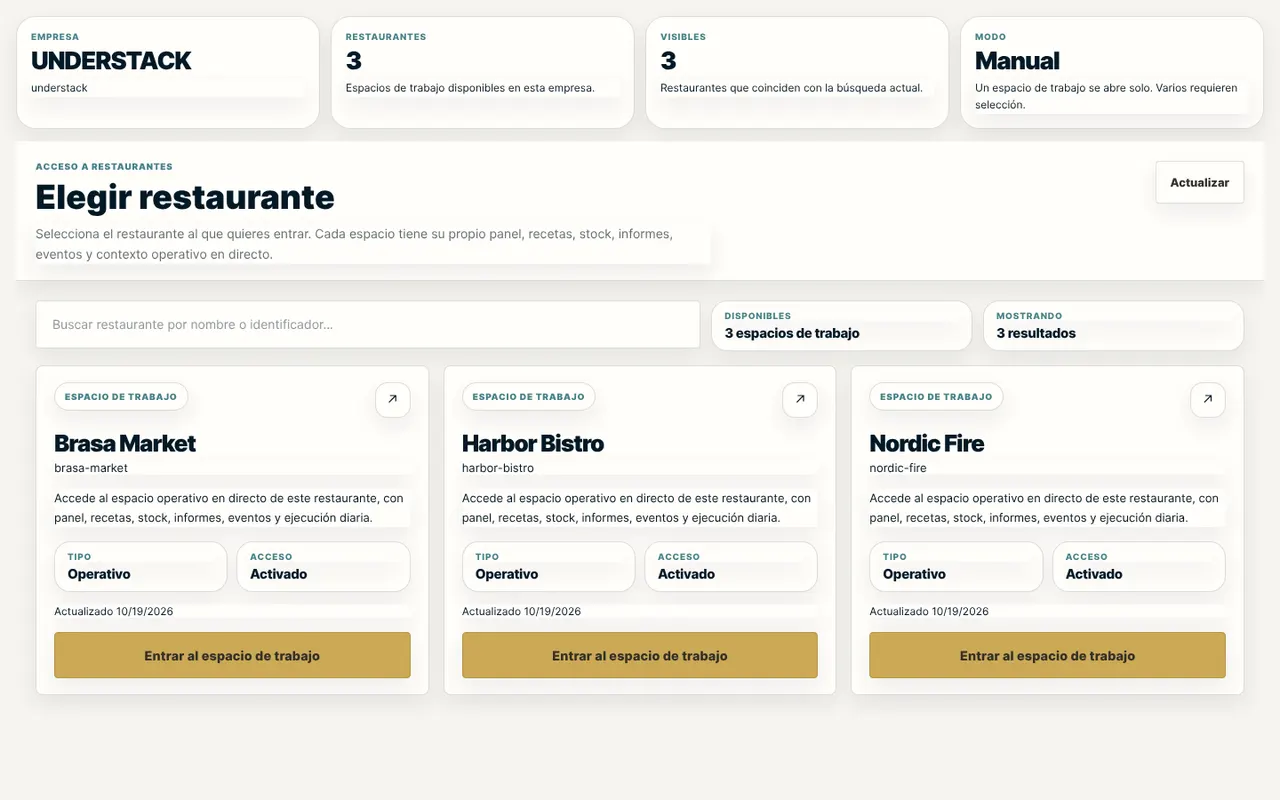Click the Modo Manual summary card

click(1112, 72)
